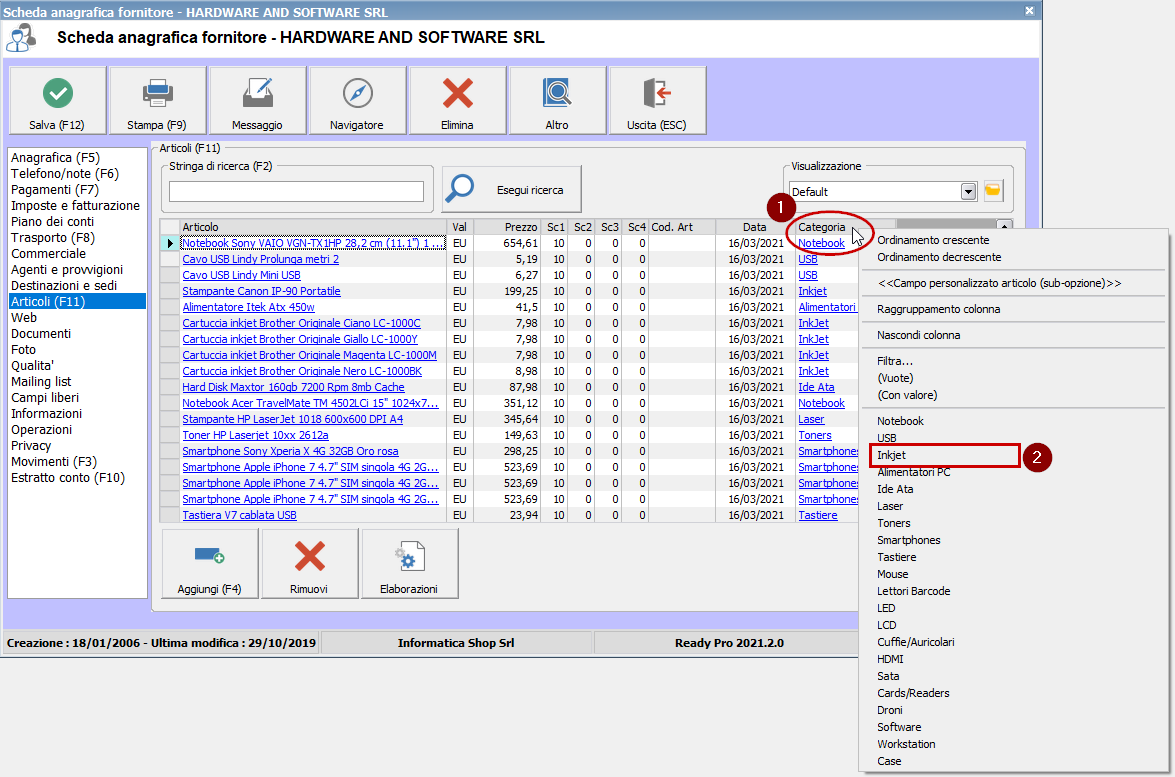Print with the Stampa (F9) button
Image resolution: width=1175 pixels, height=777 pixels.
[157, 100]
